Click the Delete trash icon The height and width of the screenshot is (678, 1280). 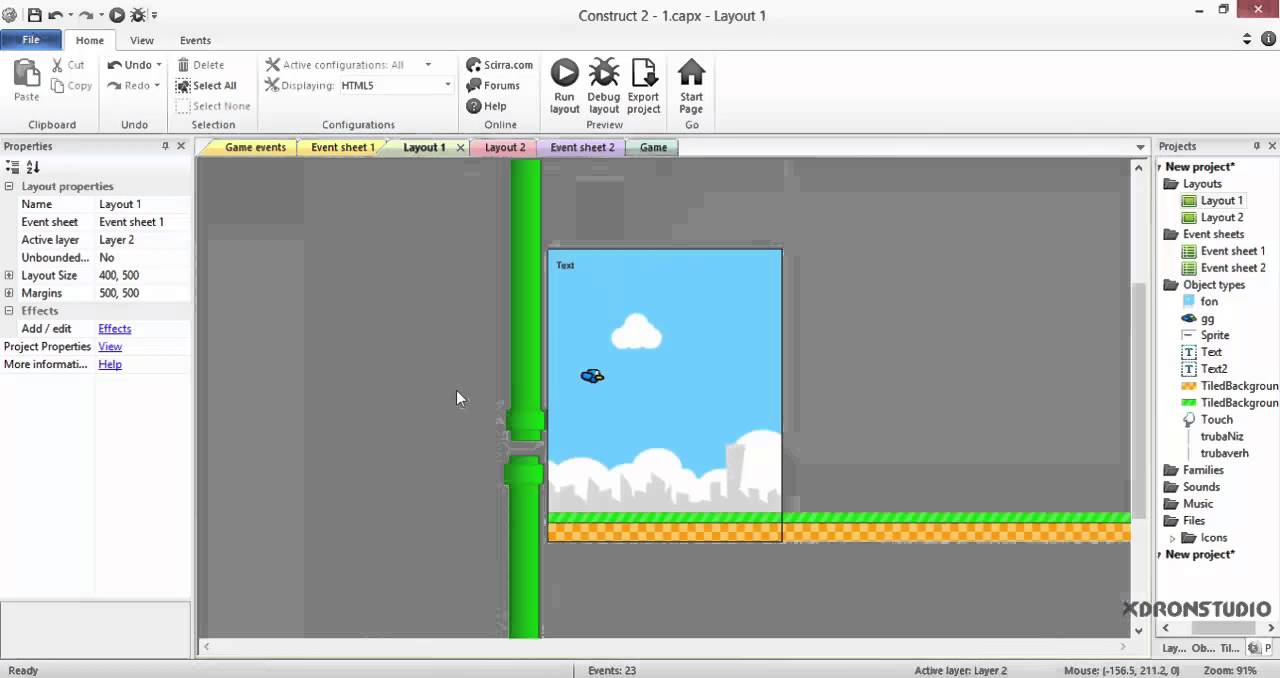183,65
